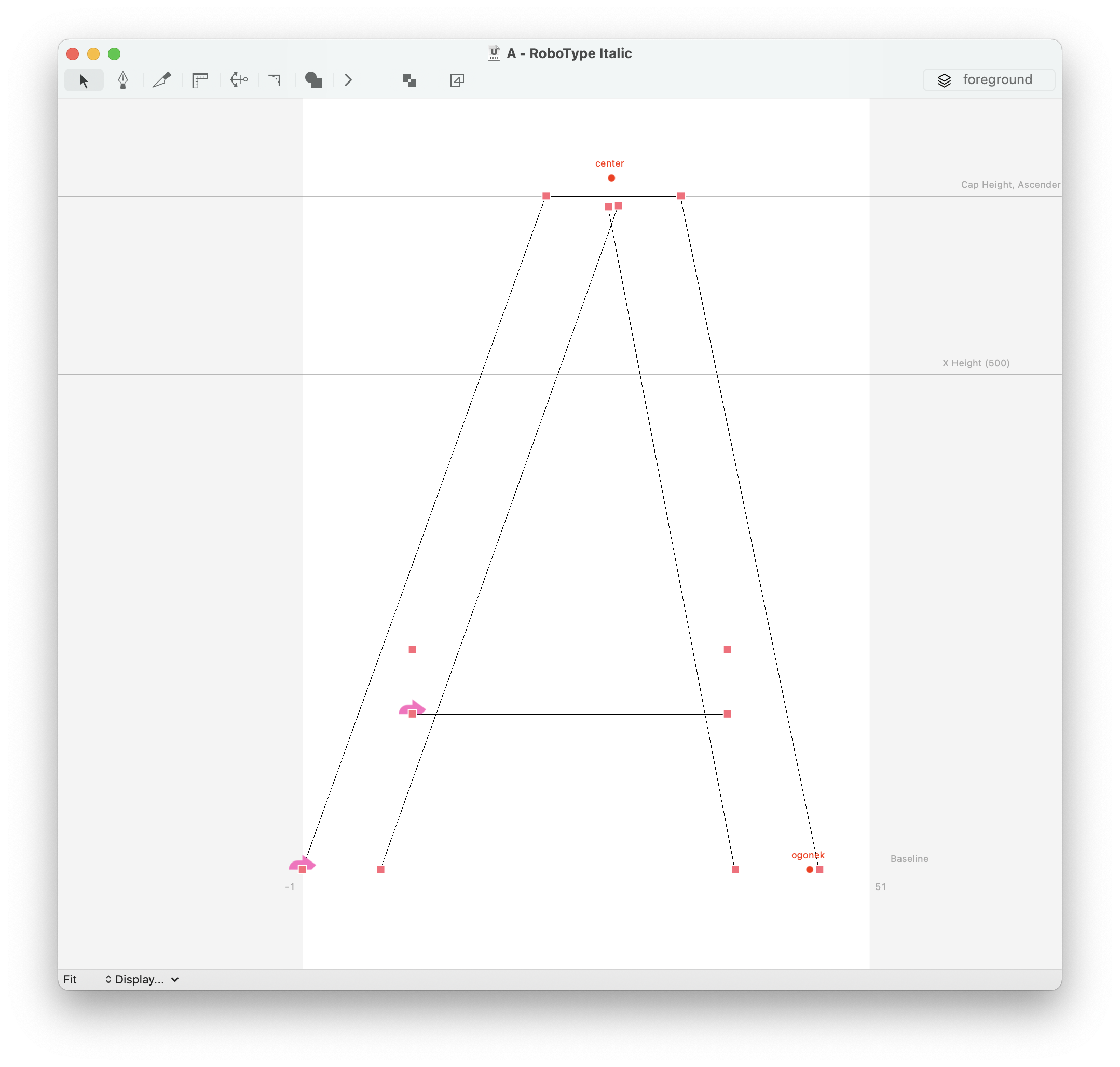Image resolution: width=1120 pixels, height=1067 pixels.
Task: Pick the transform crosshair tool in toolbar
Action: (239, 80)
